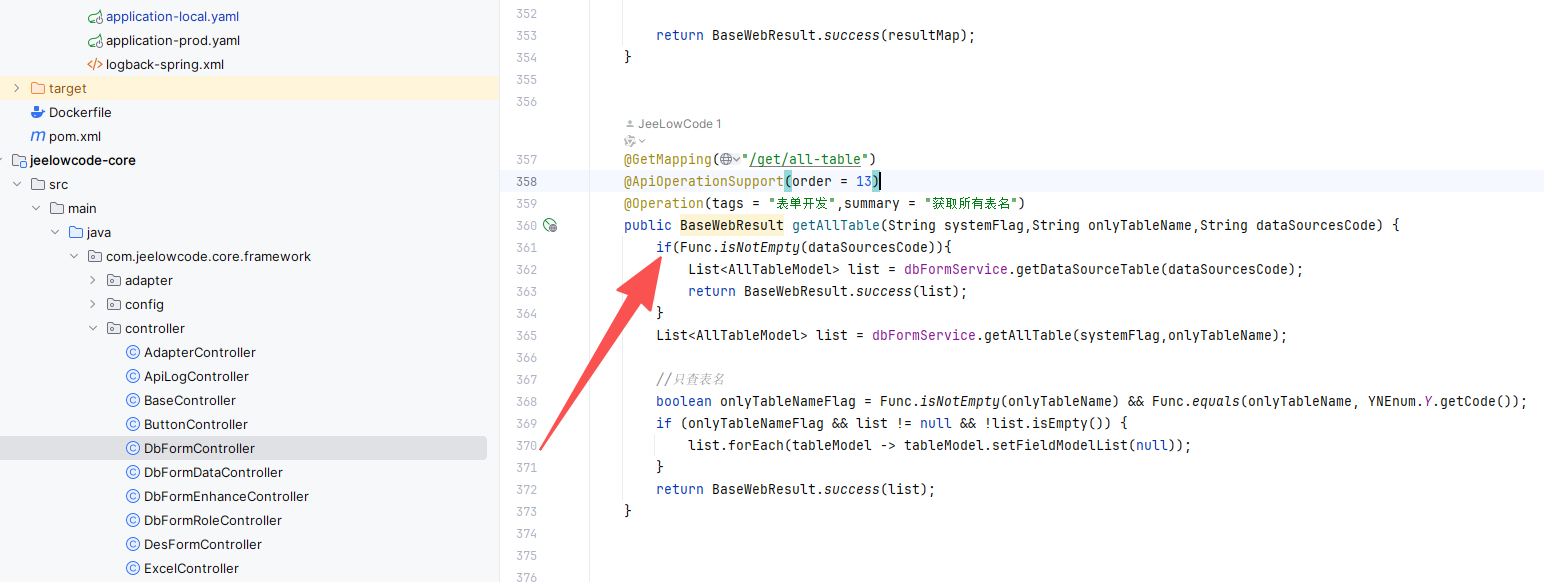Screen dimensions: 1544x582
Task: Click the web endpoint gutter icon on line 360
Action: coord(549,226)
